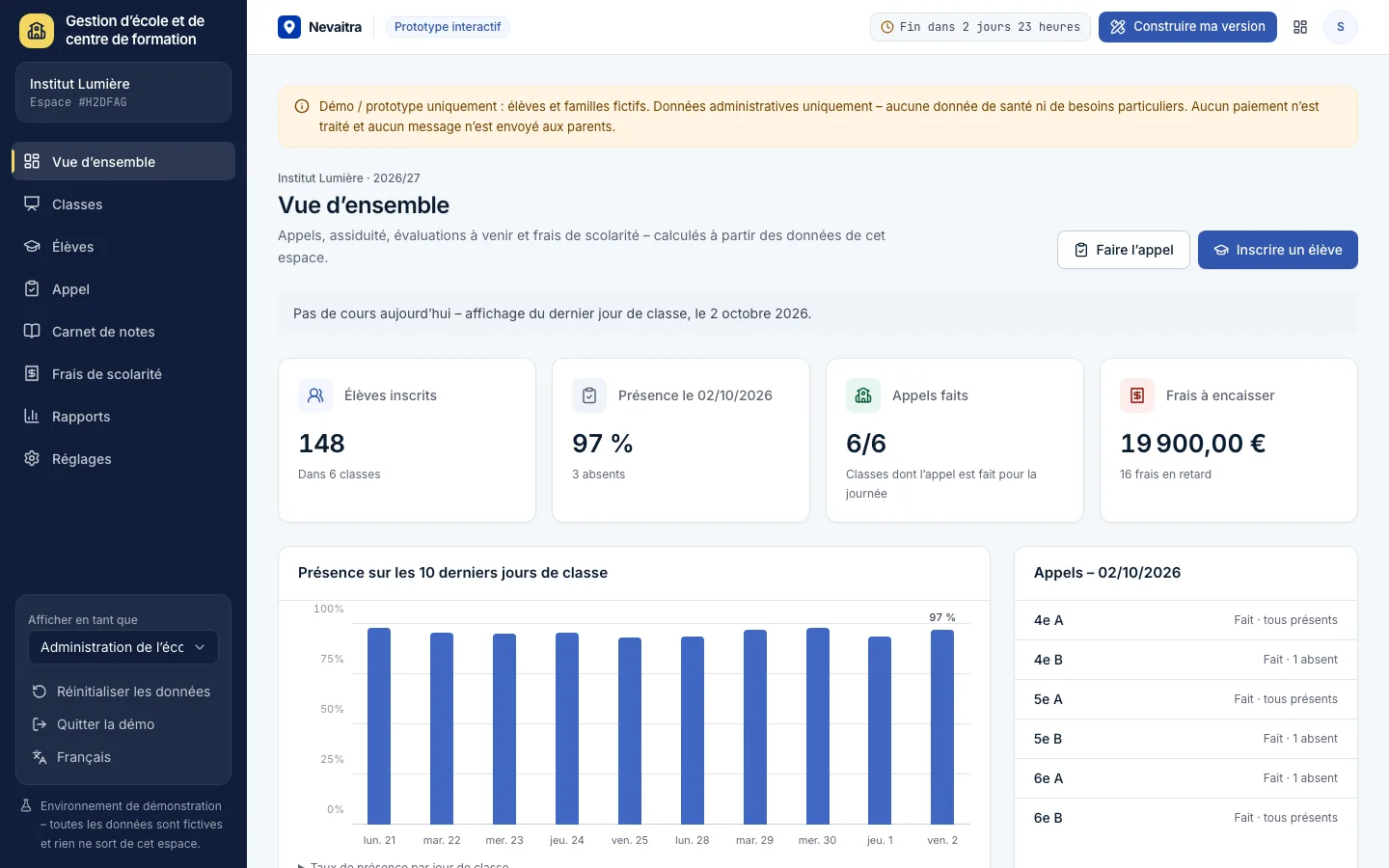The width and height of the screenshot is (1389, 868).
Task: Click the countdown 'Fin dans 2 jours 23 heures'
Action: coord(980,27)
